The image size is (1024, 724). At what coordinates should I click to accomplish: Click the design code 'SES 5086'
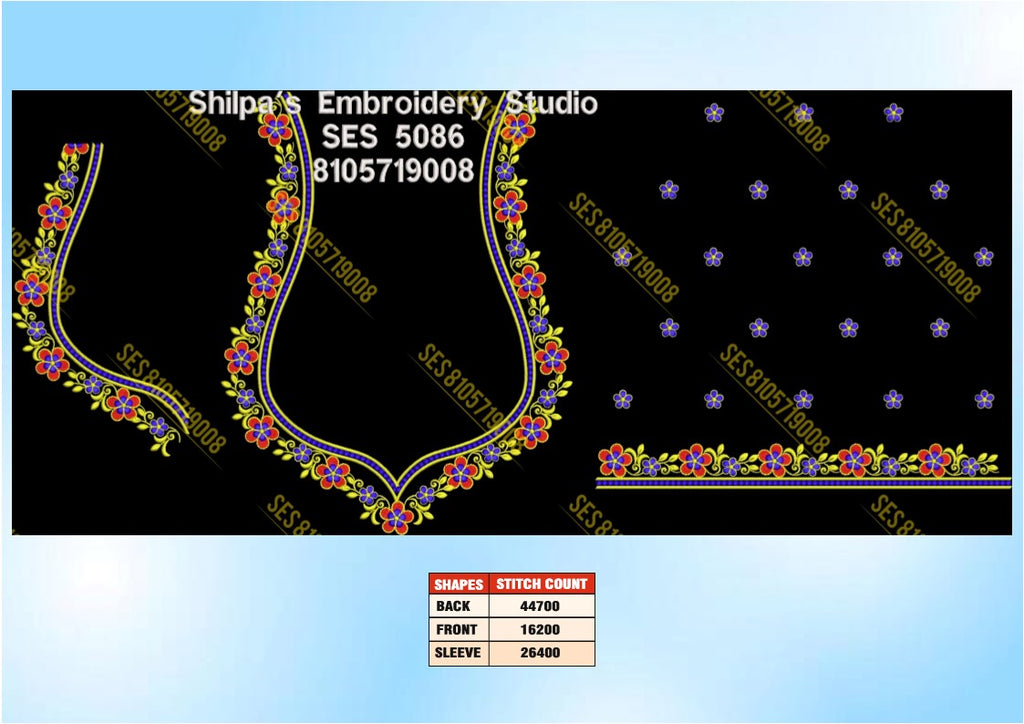point(392,137)
